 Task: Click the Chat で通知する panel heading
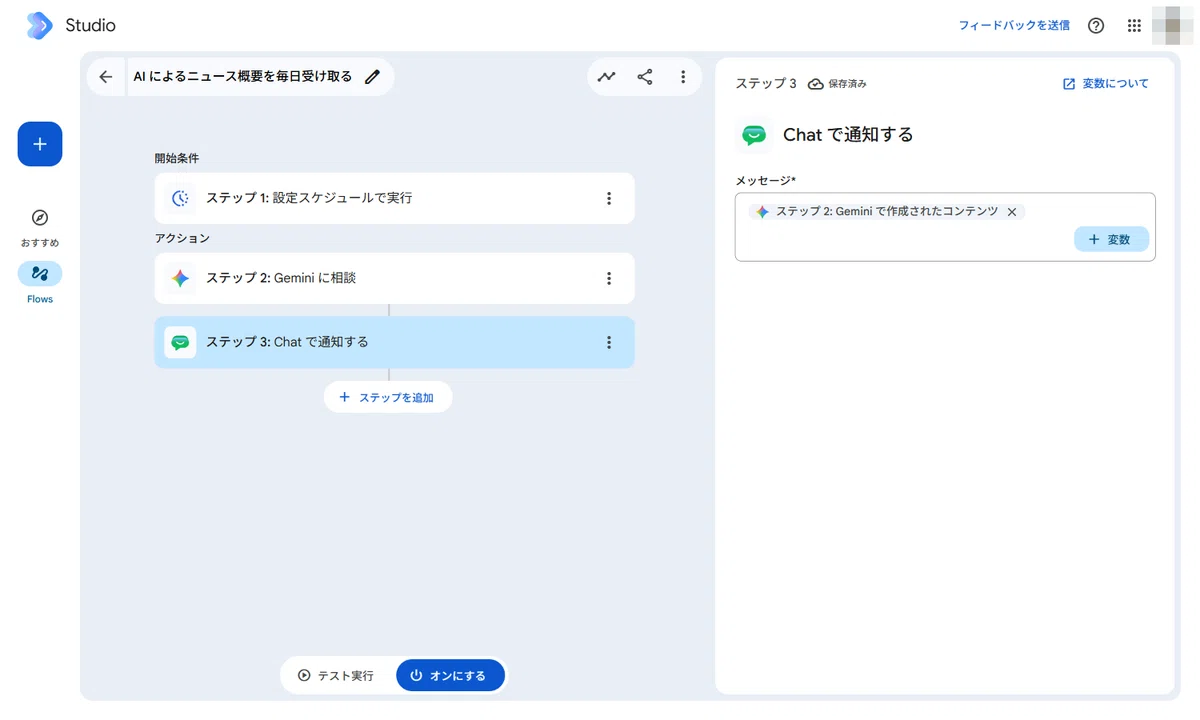pyautogui.click(x=848, y=135)
